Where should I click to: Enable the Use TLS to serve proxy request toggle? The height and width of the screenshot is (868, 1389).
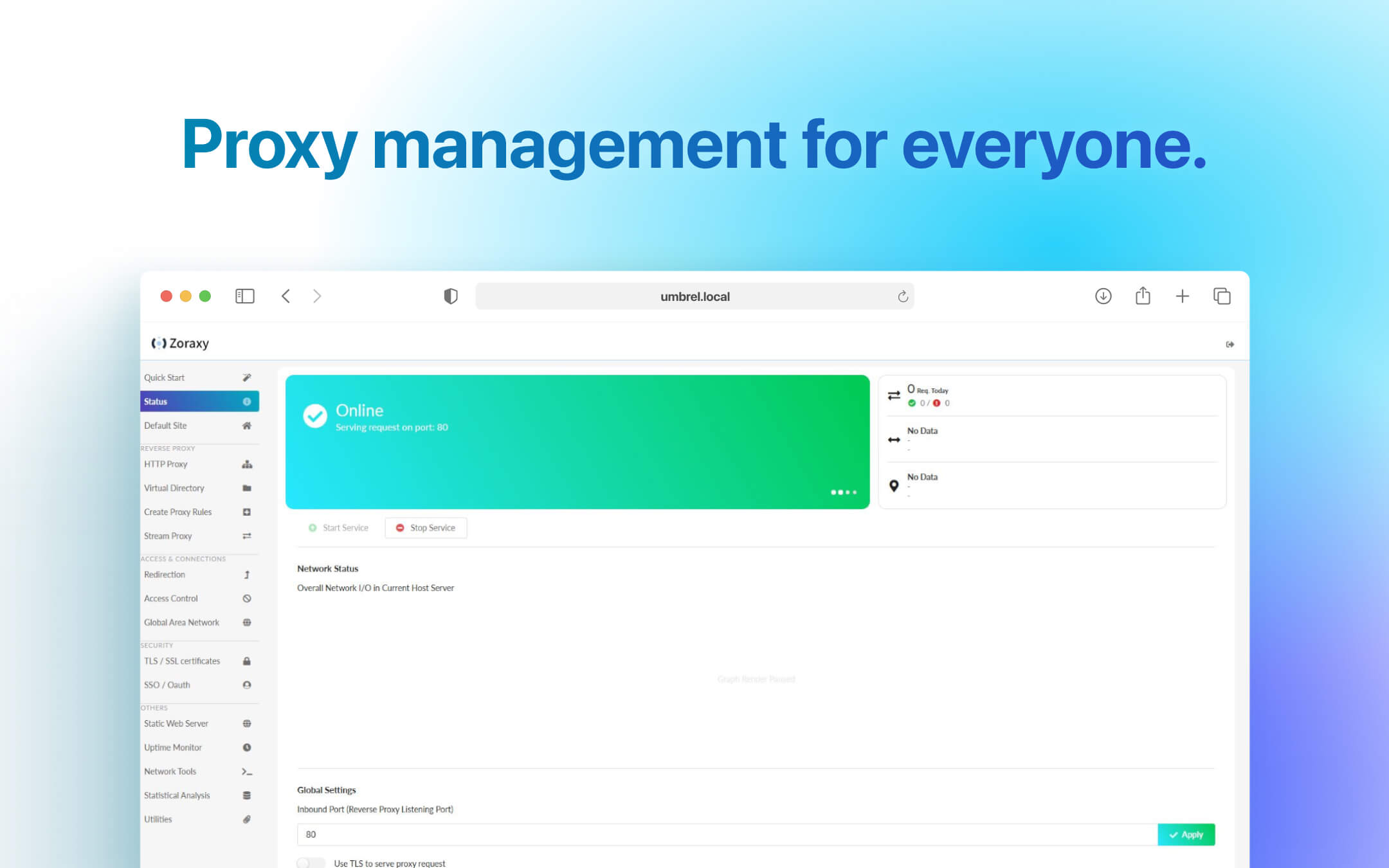tap(311, 862)
